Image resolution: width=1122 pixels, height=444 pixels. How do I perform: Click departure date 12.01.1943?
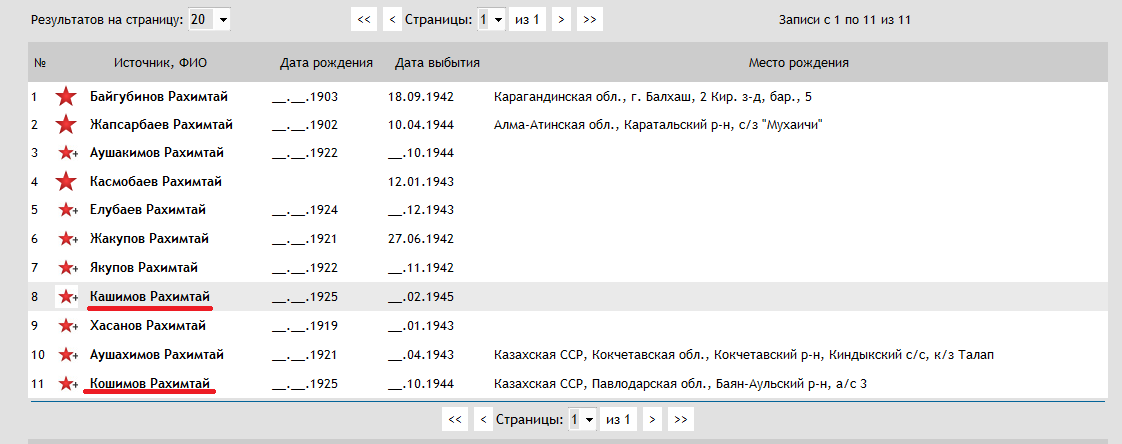pyautogui.click(x=421, y=183)
